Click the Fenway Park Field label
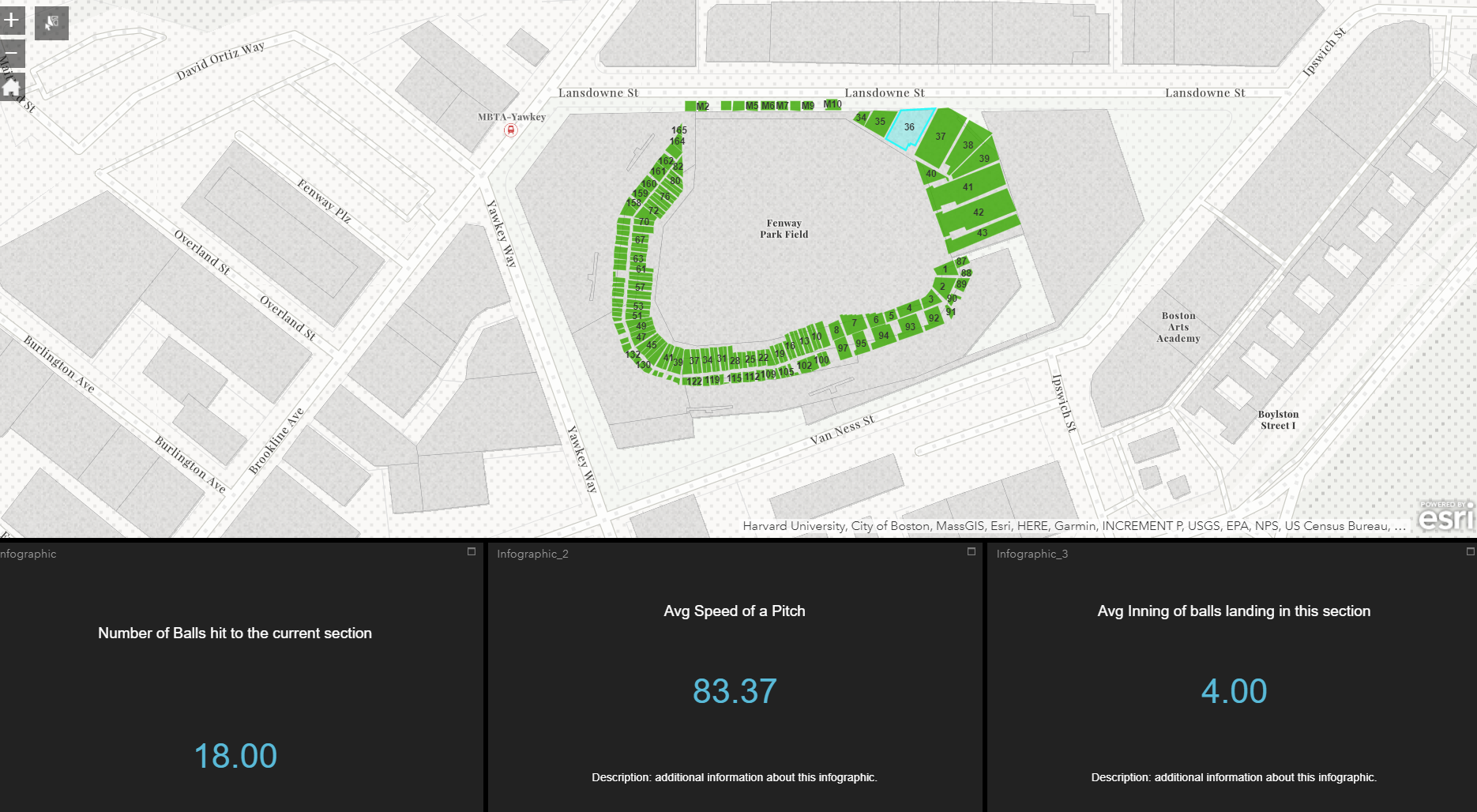1477x812 pixels. click(x=784, y=229)
